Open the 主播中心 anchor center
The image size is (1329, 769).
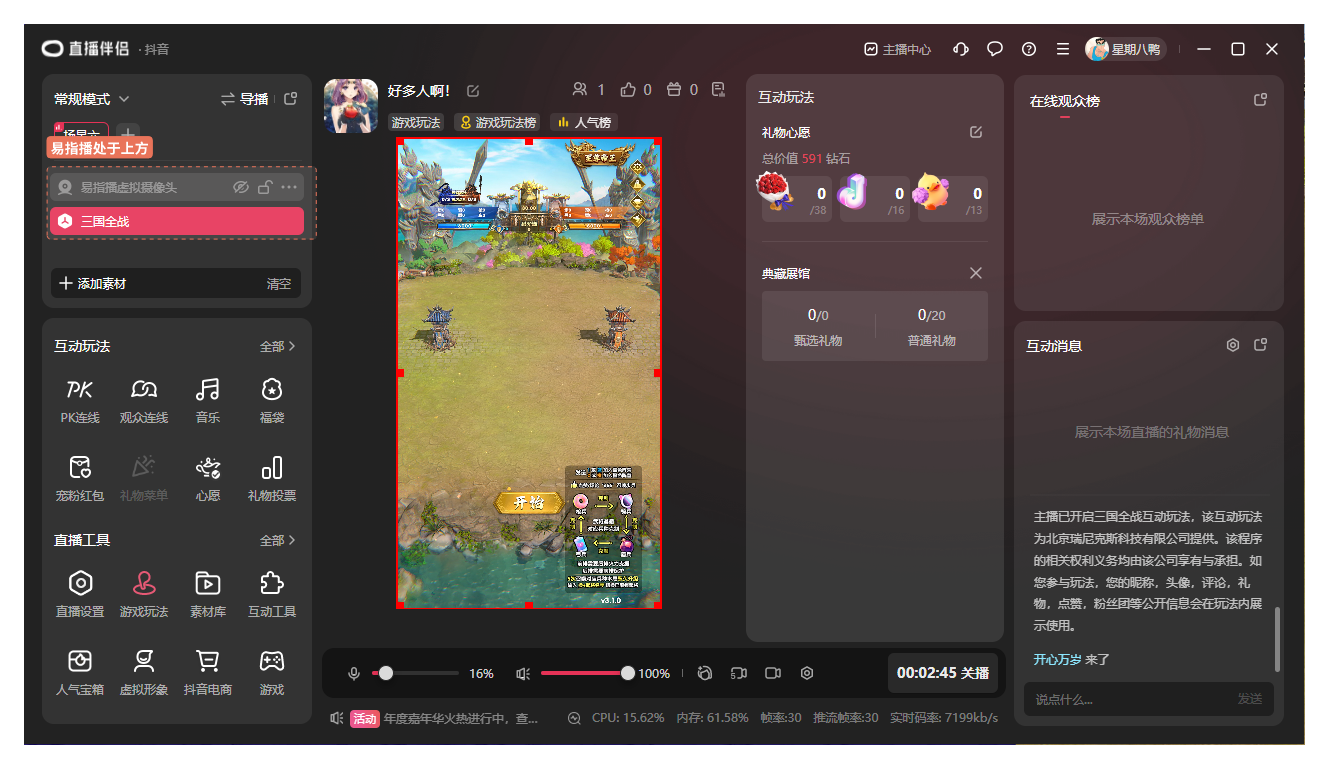(x=898, y=49)
